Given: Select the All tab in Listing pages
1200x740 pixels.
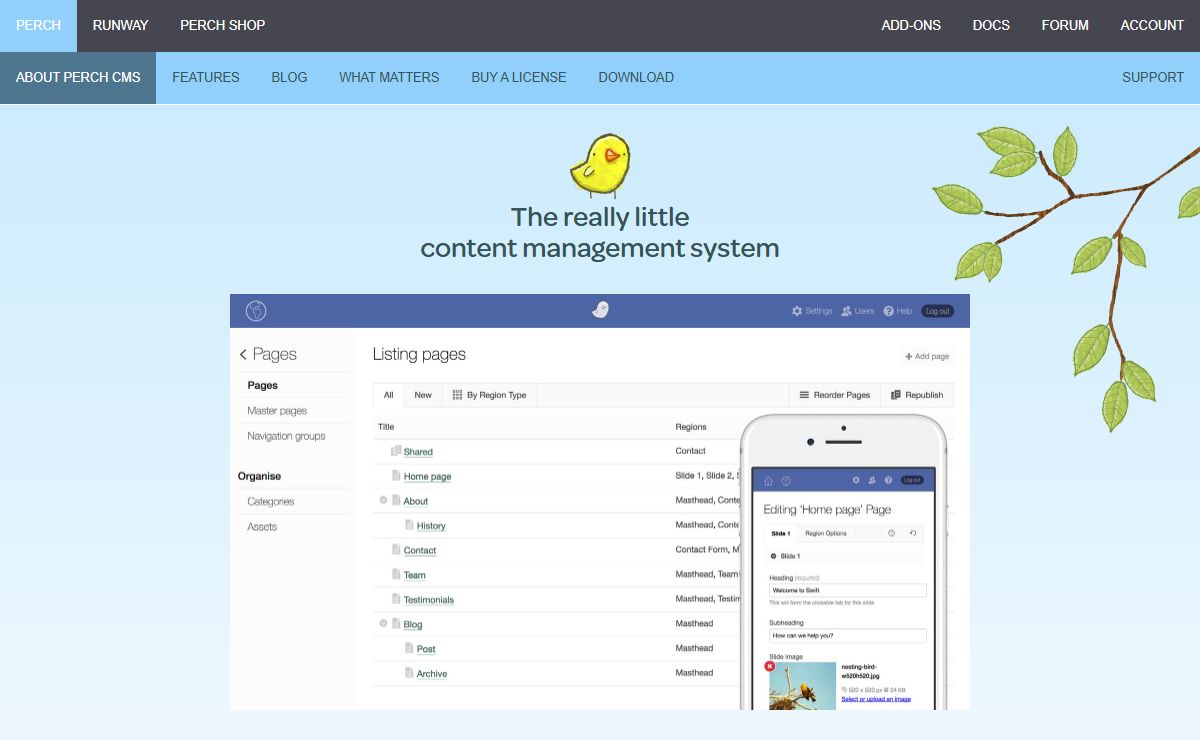Looking at the screenshot, I should (389, 395).
